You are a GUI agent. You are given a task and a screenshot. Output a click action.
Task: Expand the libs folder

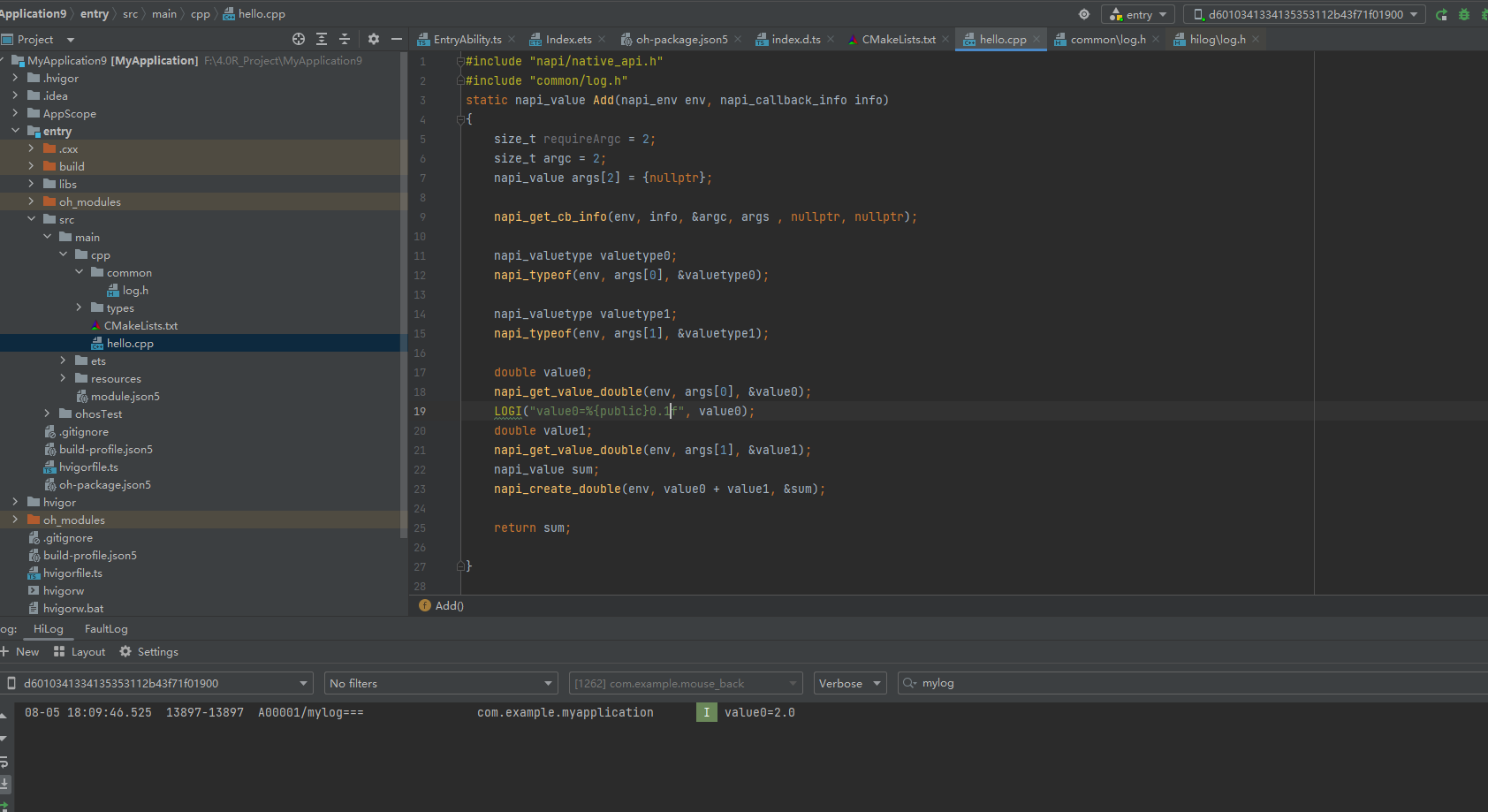(x=31, y=184)
